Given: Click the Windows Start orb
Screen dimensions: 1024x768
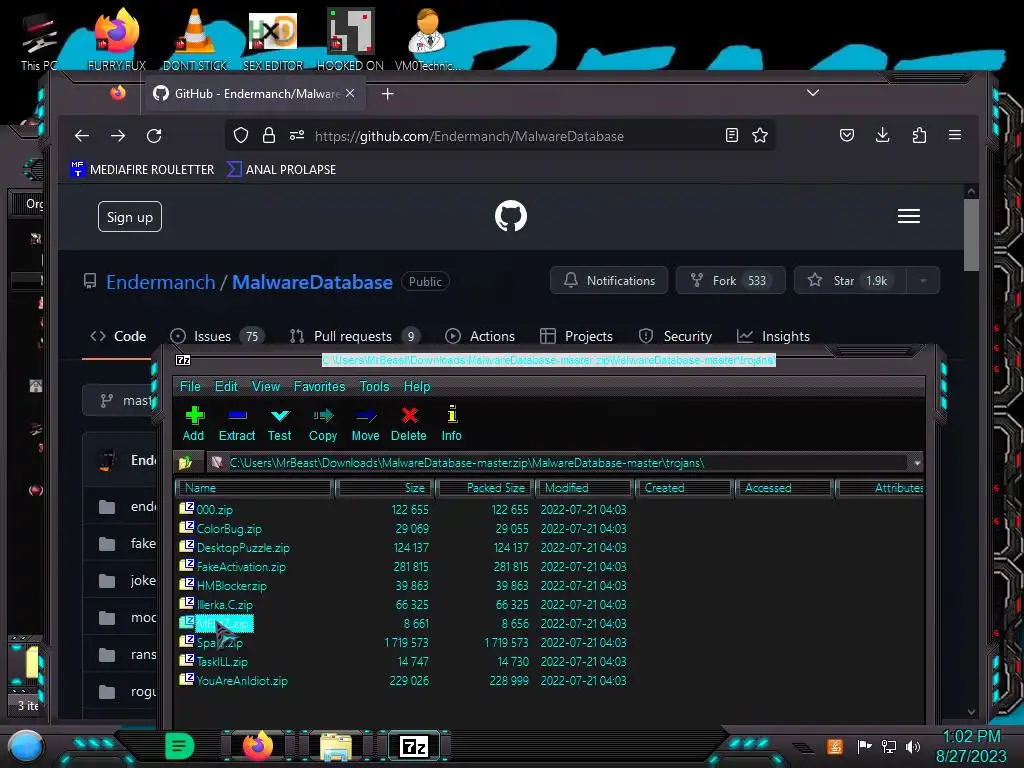Looking at the screenshot, I should (x=26, y=746).
